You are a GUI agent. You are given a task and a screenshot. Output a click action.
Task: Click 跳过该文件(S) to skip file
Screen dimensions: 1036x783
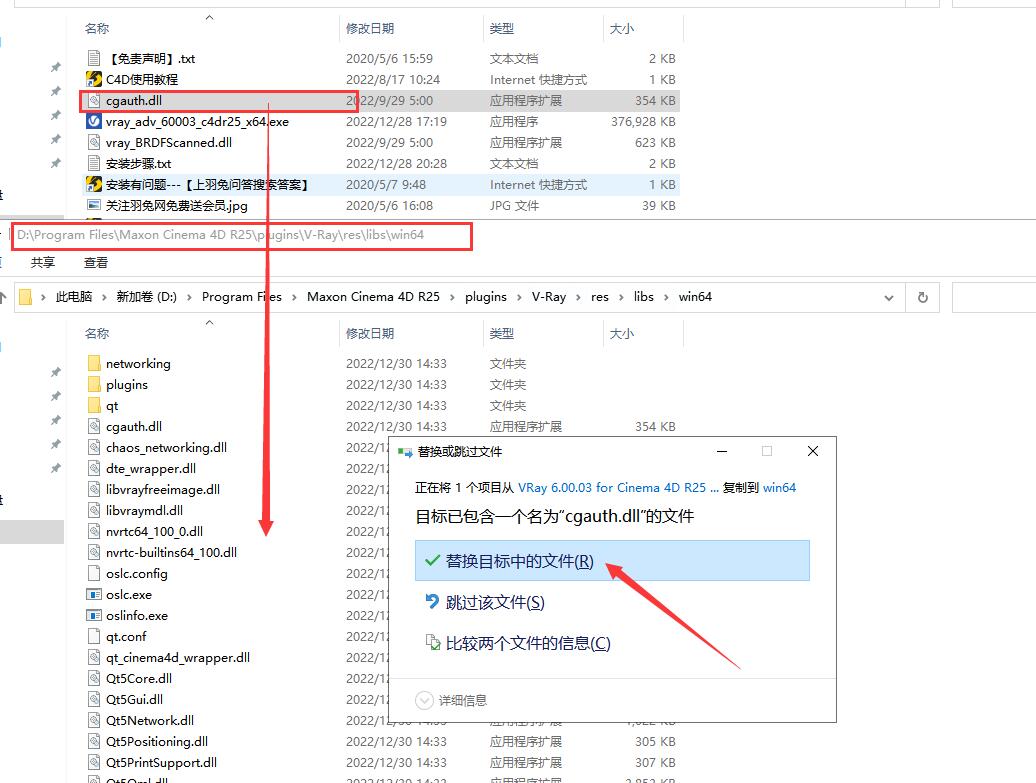(495, 602)
